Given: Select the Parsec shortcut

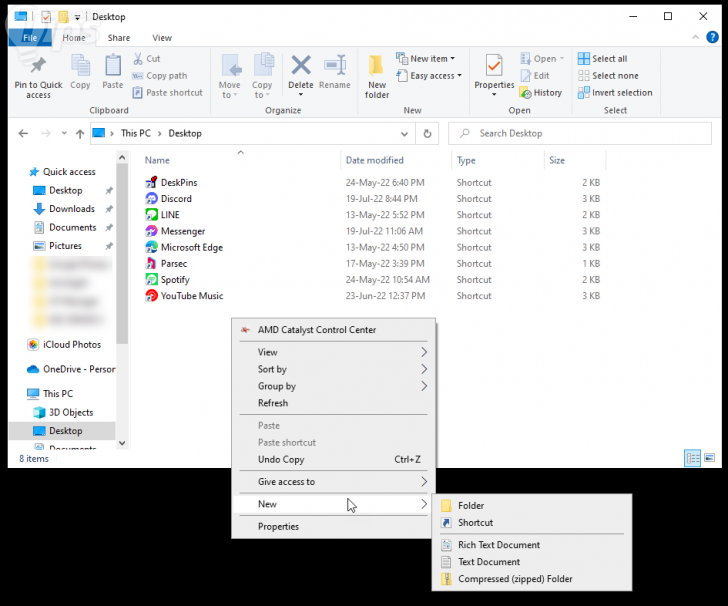Looking at the screenshot, I should tap(174, 264).
